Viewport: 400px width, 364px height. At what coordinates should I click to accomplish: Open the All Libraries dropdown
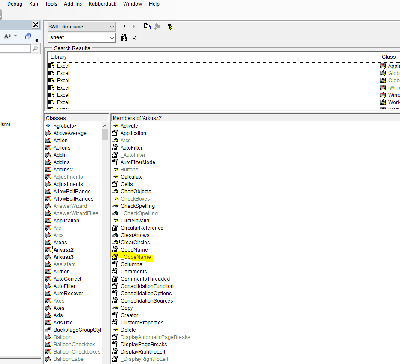click(x=82, y=26)
